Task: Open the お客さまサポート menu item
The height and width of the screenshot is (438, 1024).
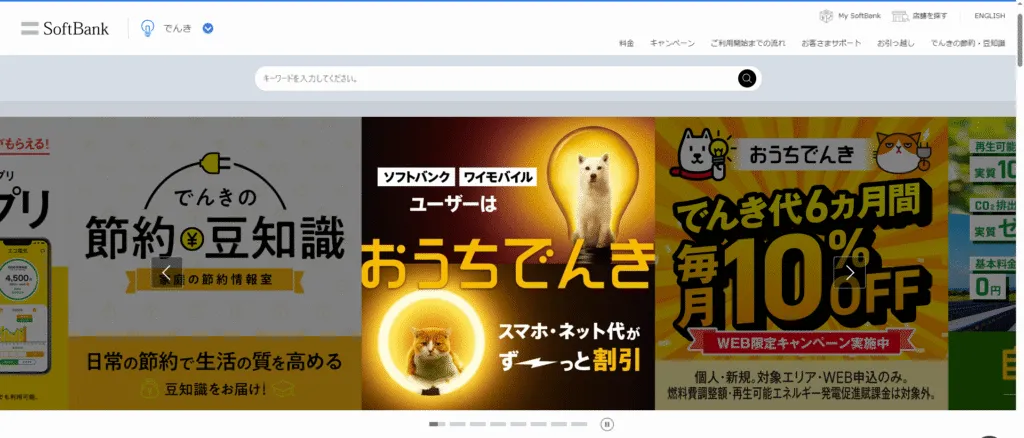Action: [x=831, y=43]
